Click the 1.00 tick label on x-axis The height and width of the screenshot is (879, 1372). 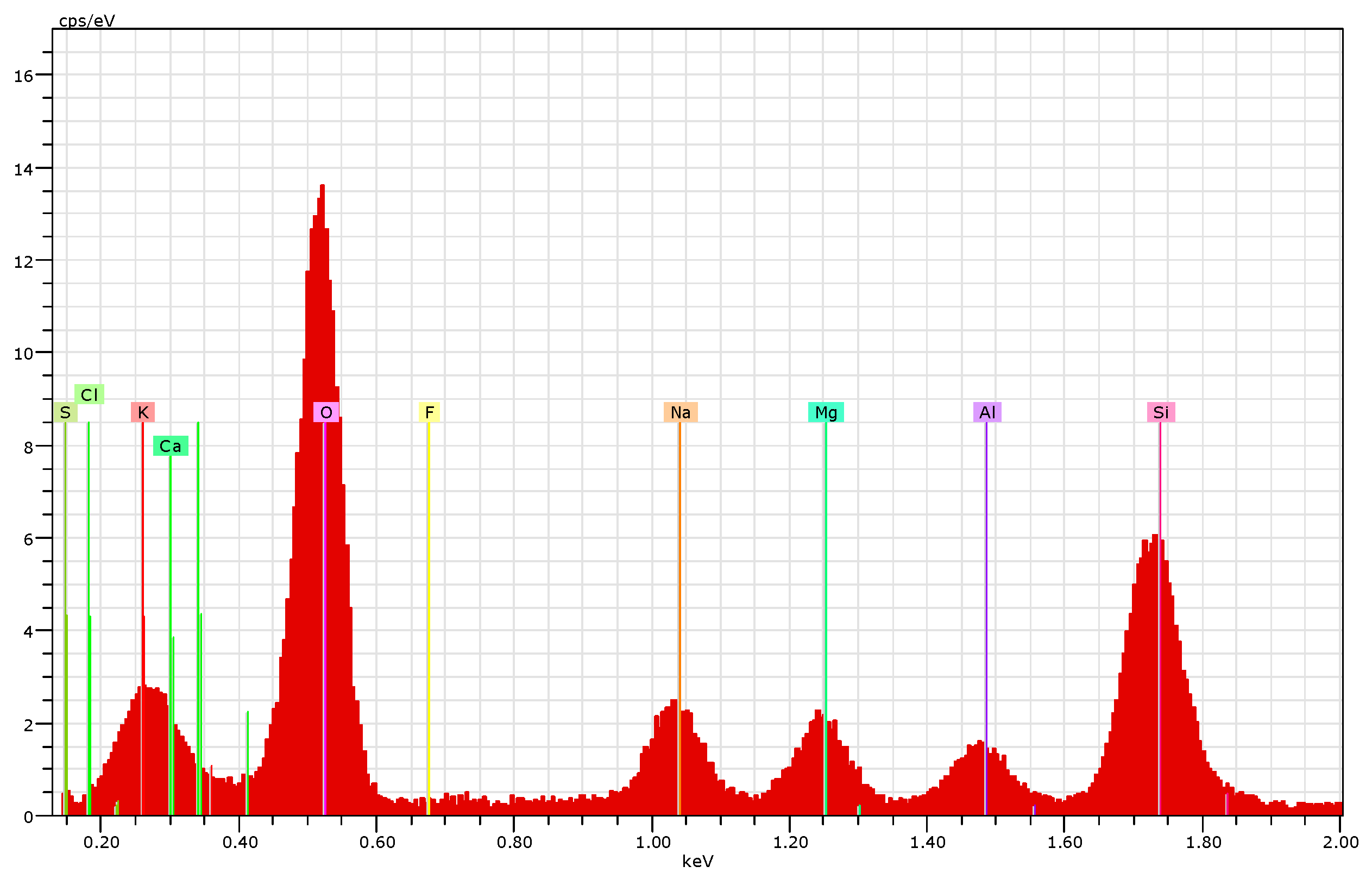click(653, 843)
